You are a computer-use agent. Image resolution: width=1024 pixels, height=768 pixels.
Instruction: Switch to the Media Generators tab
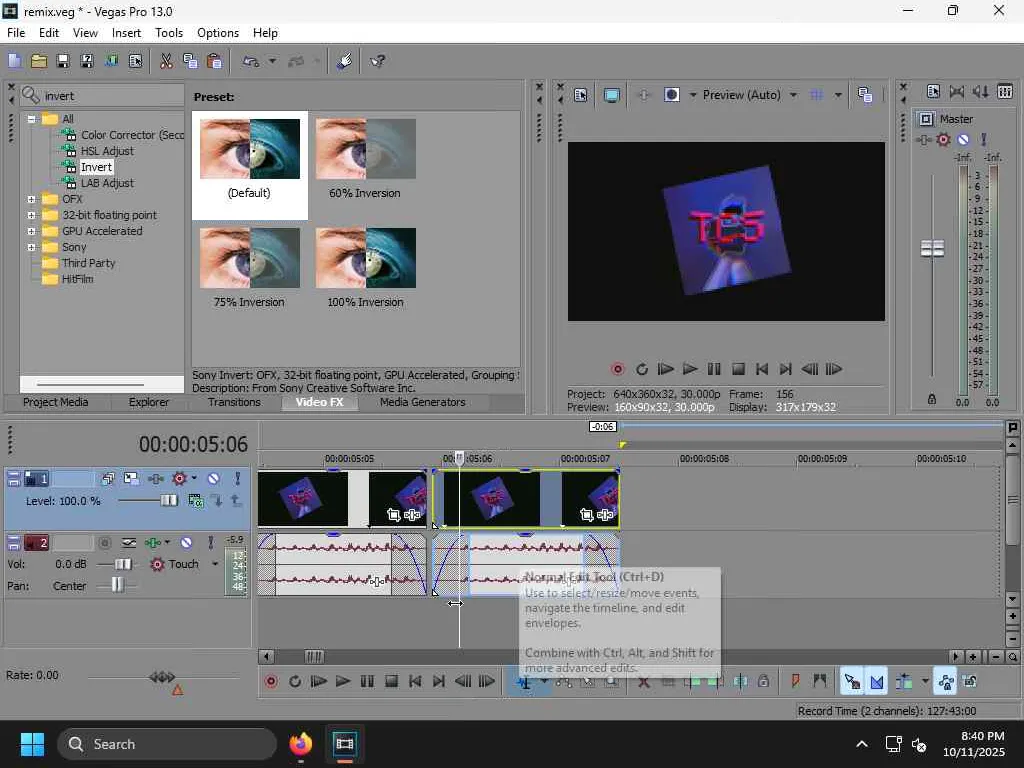click(x=423, y=402)
